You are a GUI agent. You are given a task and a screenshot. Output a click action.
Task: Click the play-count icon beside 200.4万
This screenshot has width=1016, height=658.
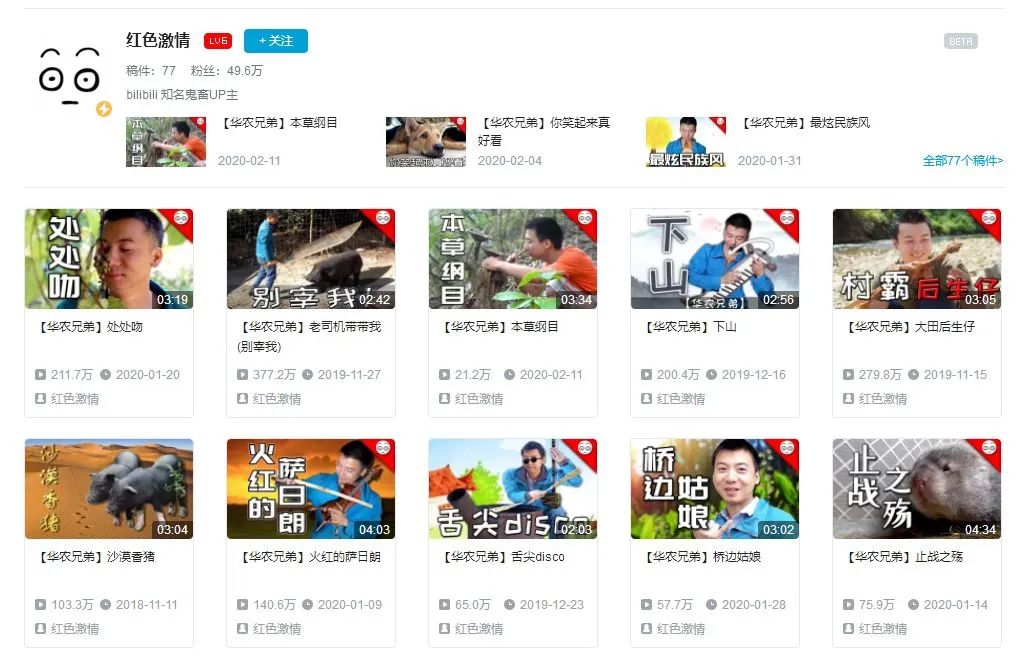tap(646, 375)
